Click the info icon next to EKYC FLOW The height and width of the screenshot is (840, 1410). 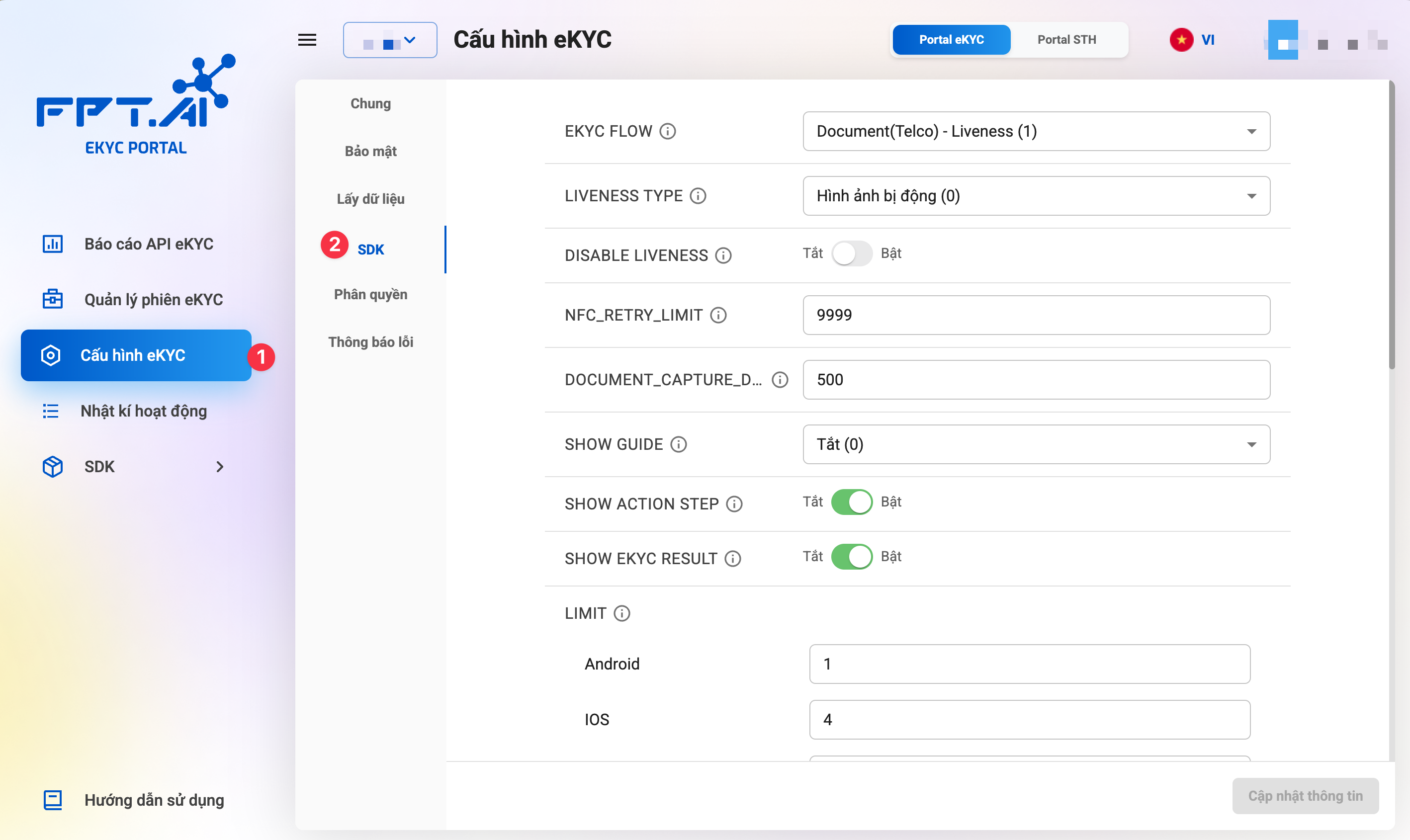click(x=668, y=131)
